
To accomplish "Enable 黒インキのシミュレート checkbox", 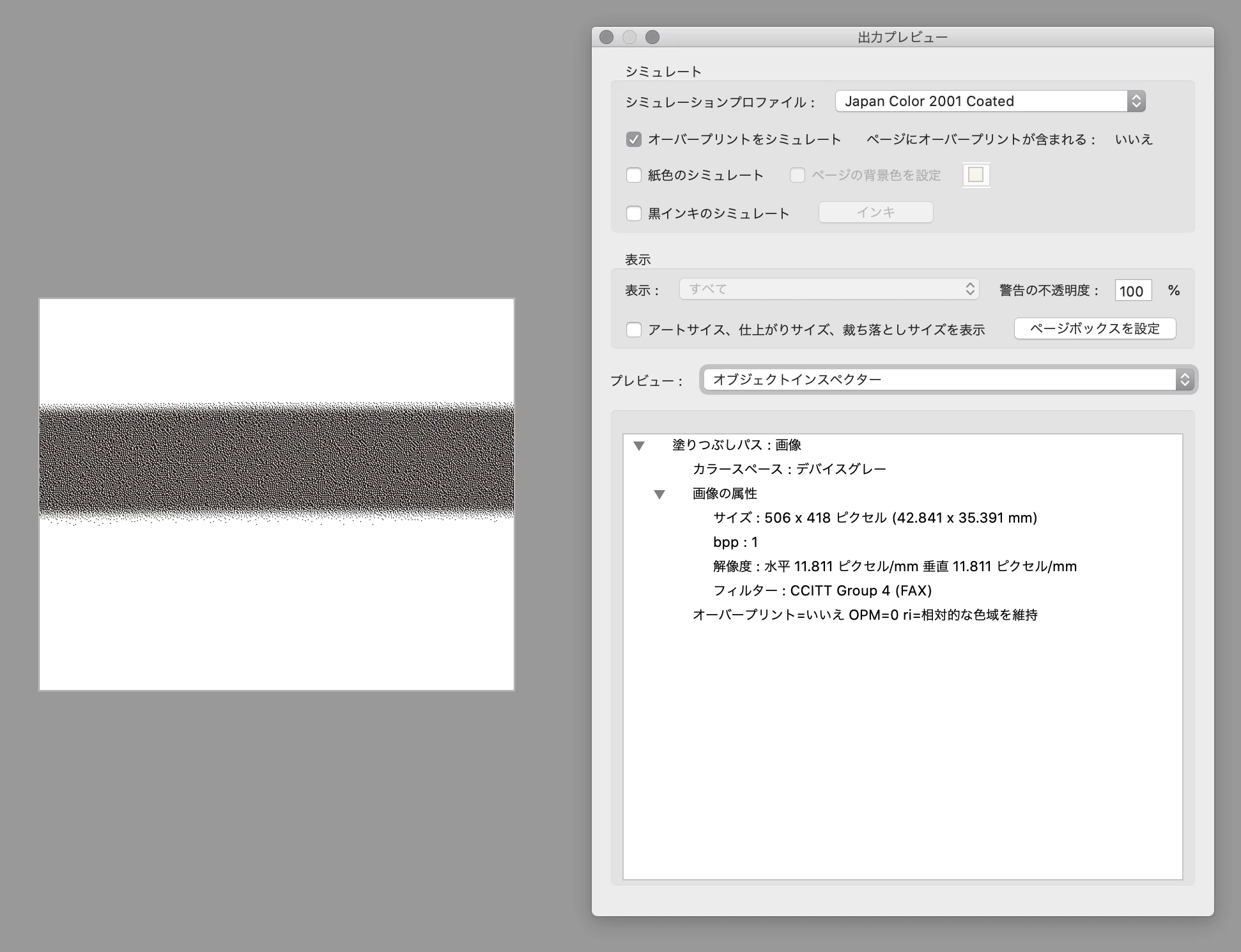I will click(633, 213).
